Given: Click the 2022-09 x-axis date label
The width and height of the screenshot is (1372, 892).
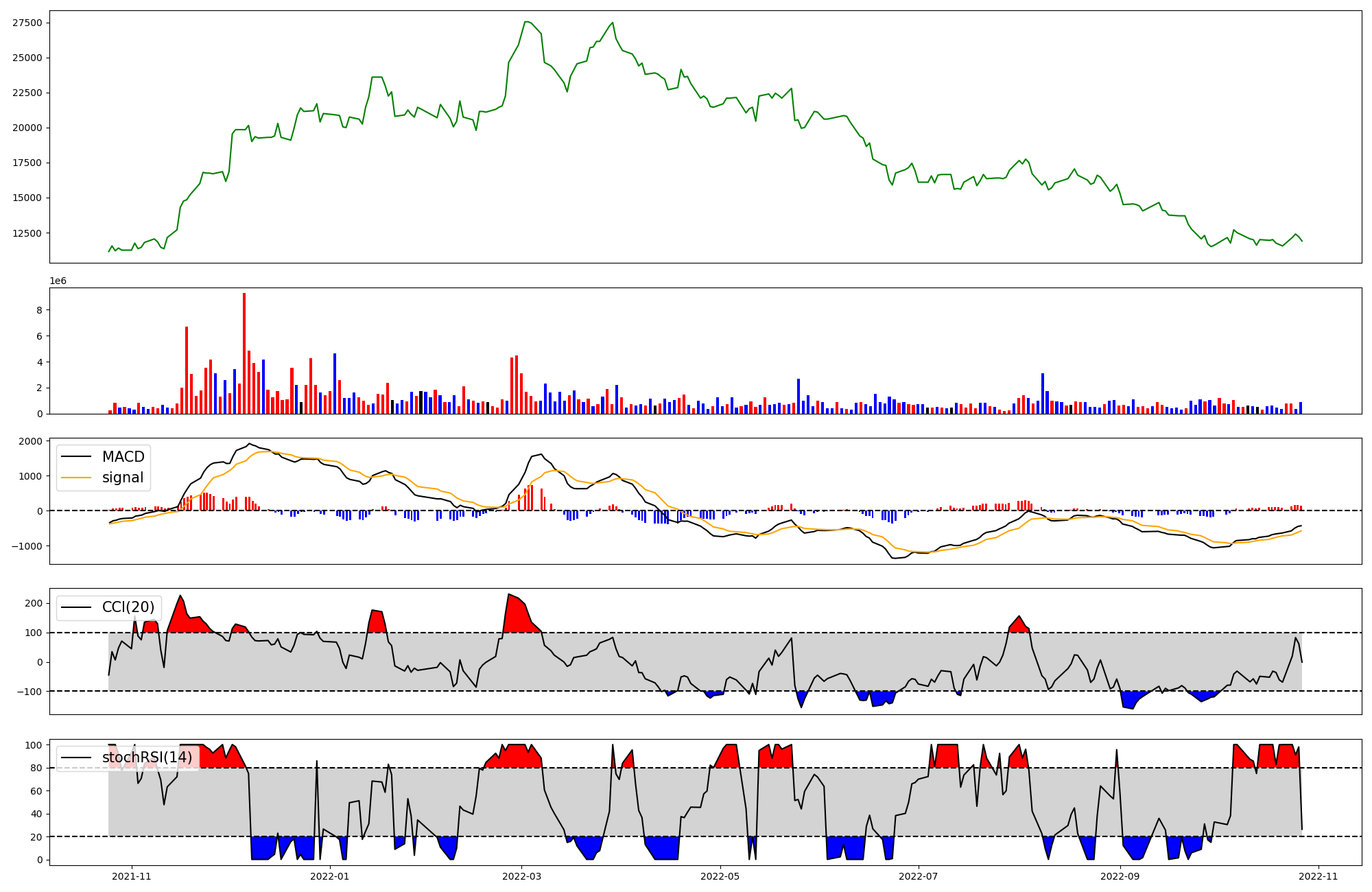Looking at the screenshot, I should [1120, 876].
